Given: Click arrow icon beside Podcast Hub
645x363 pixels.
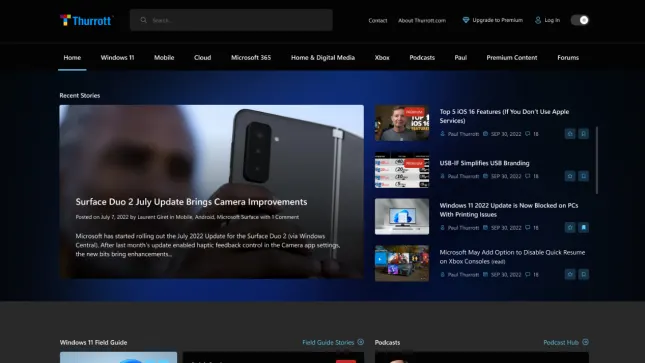Looking at the screenshot, I should point(585,342).
